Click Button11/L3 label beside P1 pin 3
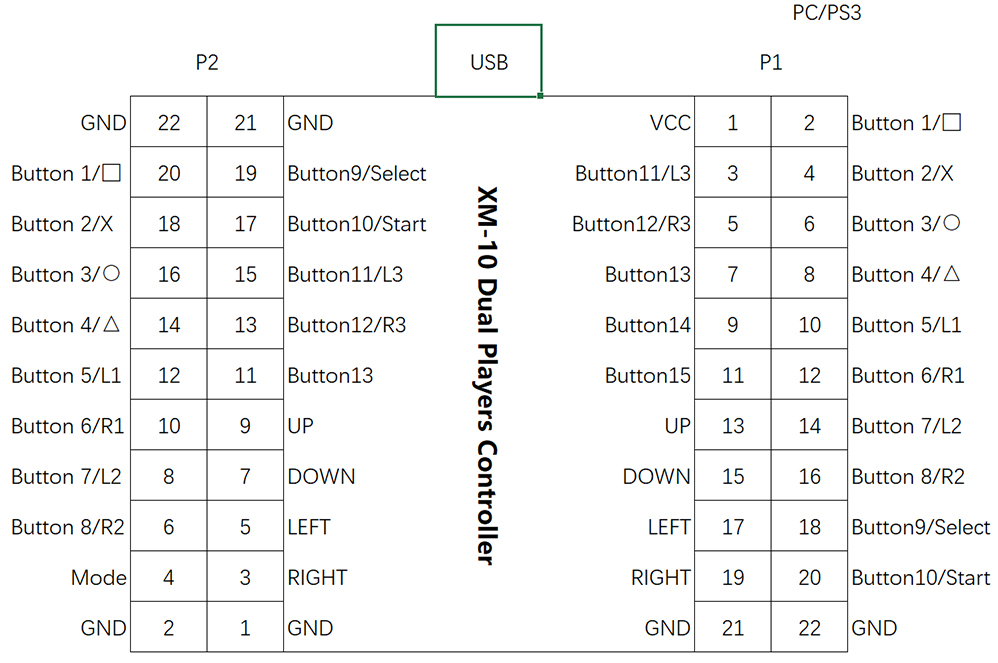Viewport: 998px width, 663px height. (x=633, y=174)
